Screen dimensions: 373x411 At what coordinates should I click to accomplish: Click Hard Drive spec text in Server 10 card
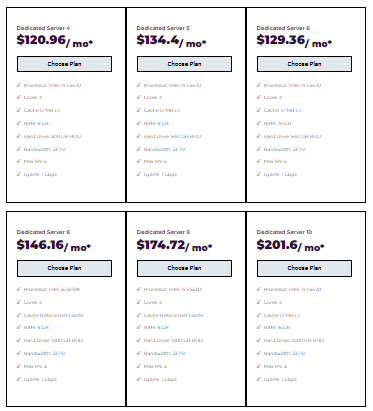[x=294, y=340]
